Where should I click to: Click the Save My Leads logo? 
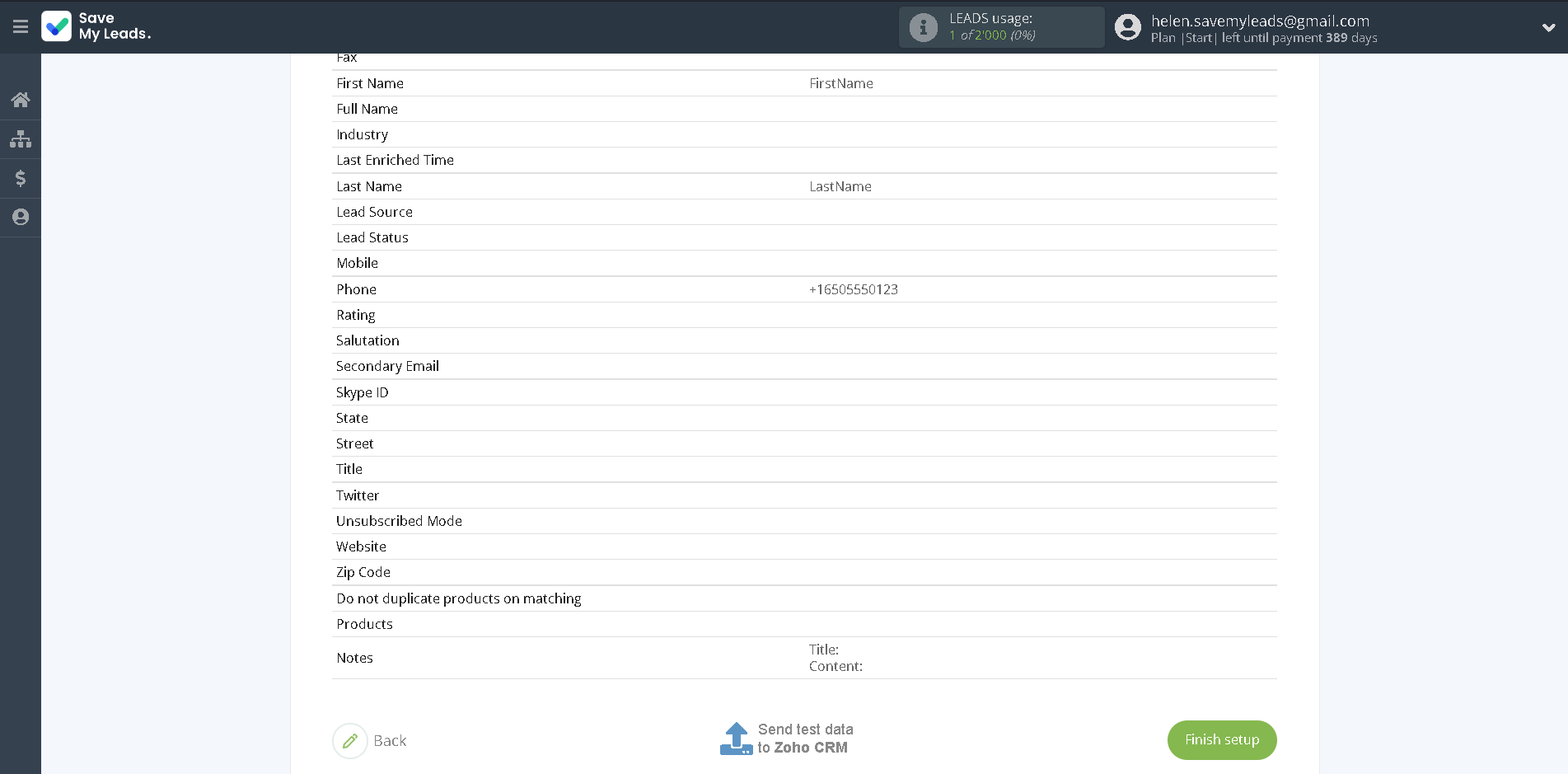[96, 26]
